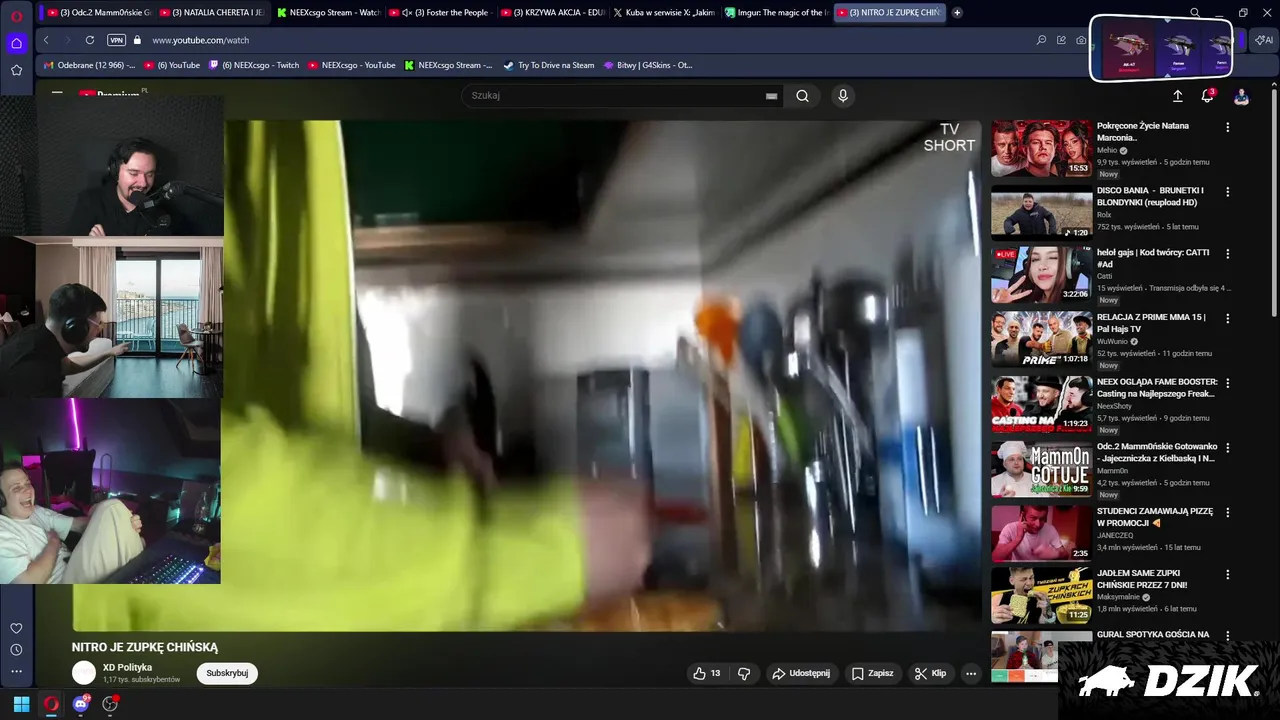
Task: Add a new tab with the plus button
Action: (x=957, y=13)
